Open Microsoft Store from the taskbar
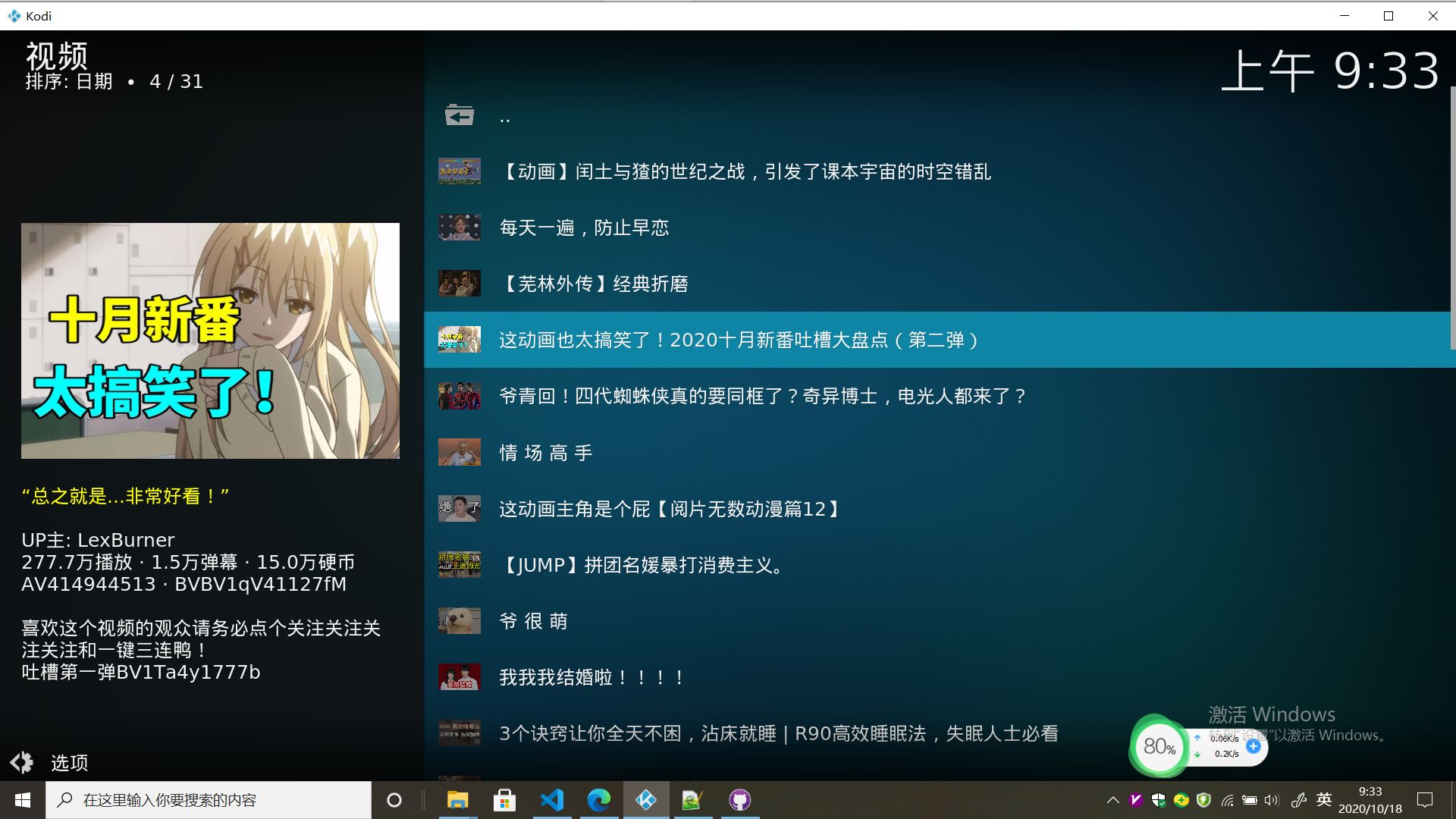Image resolution: width=1456 pixels, height=819 pixels. 504,800
